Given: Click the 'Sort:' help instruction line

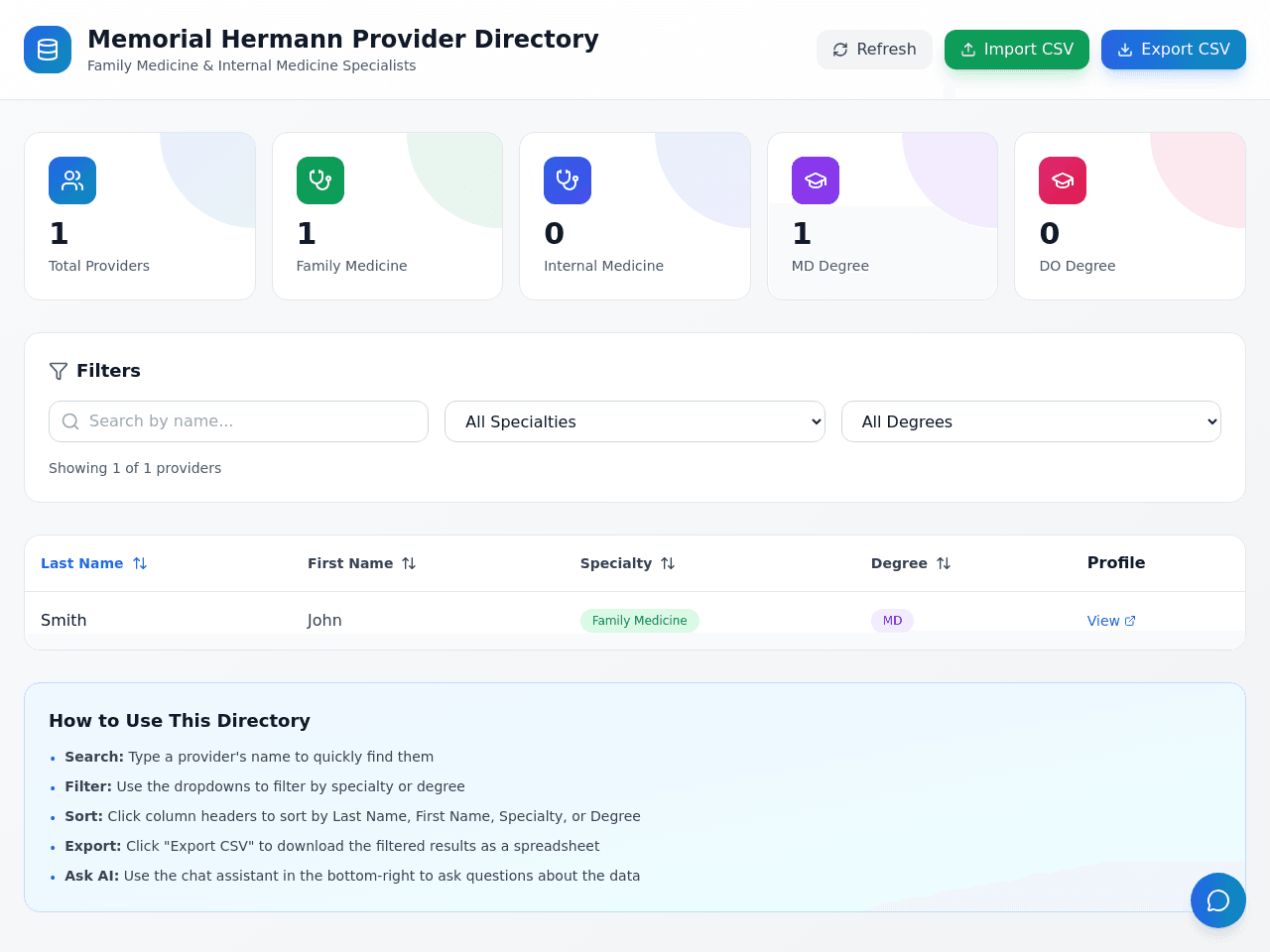Looking at the screenshot, I should (x=352, y=816).
